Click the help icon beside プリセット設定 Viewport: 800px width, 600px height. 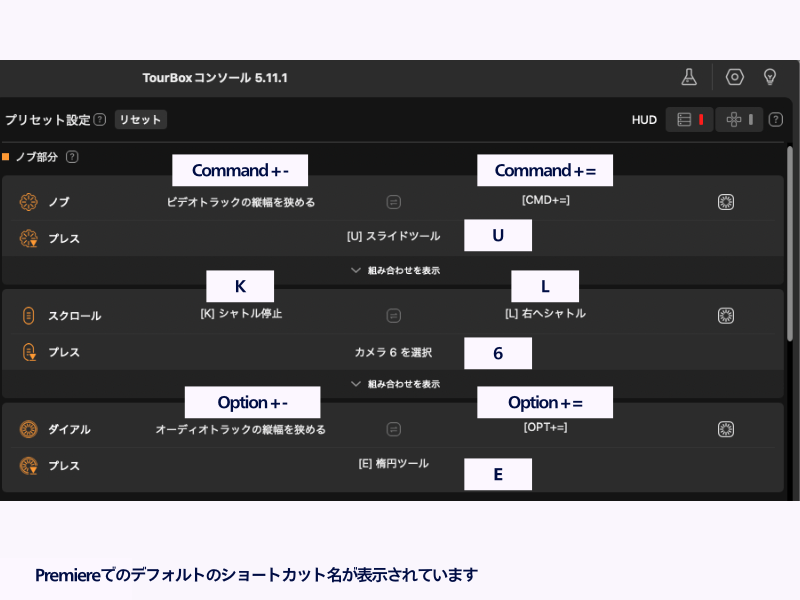coord(100,120)
